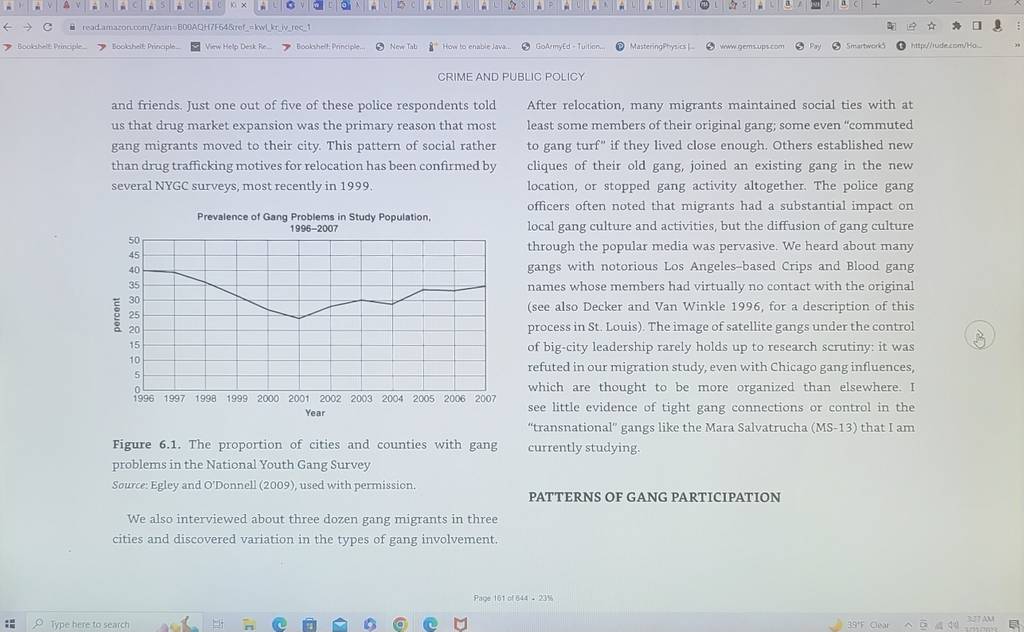Viewport: 1024px width, 632px height.
Task: Click the read.amazon.com address bar
Action: pos(457,27)
